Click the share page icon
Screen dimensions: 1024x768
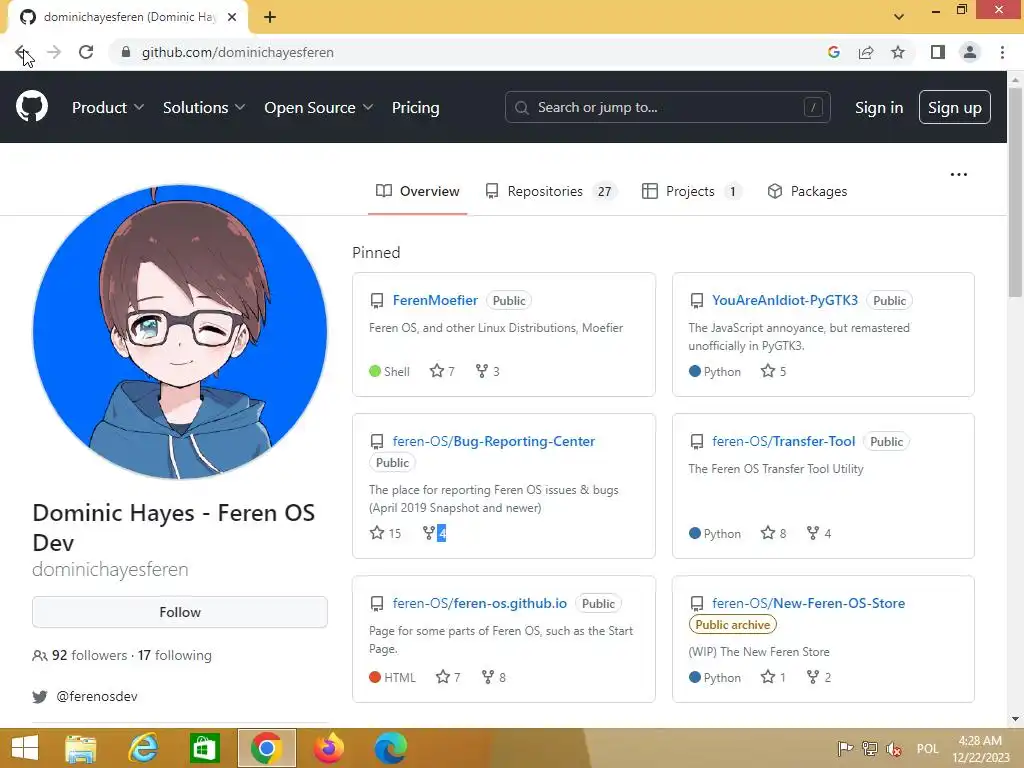866,52
